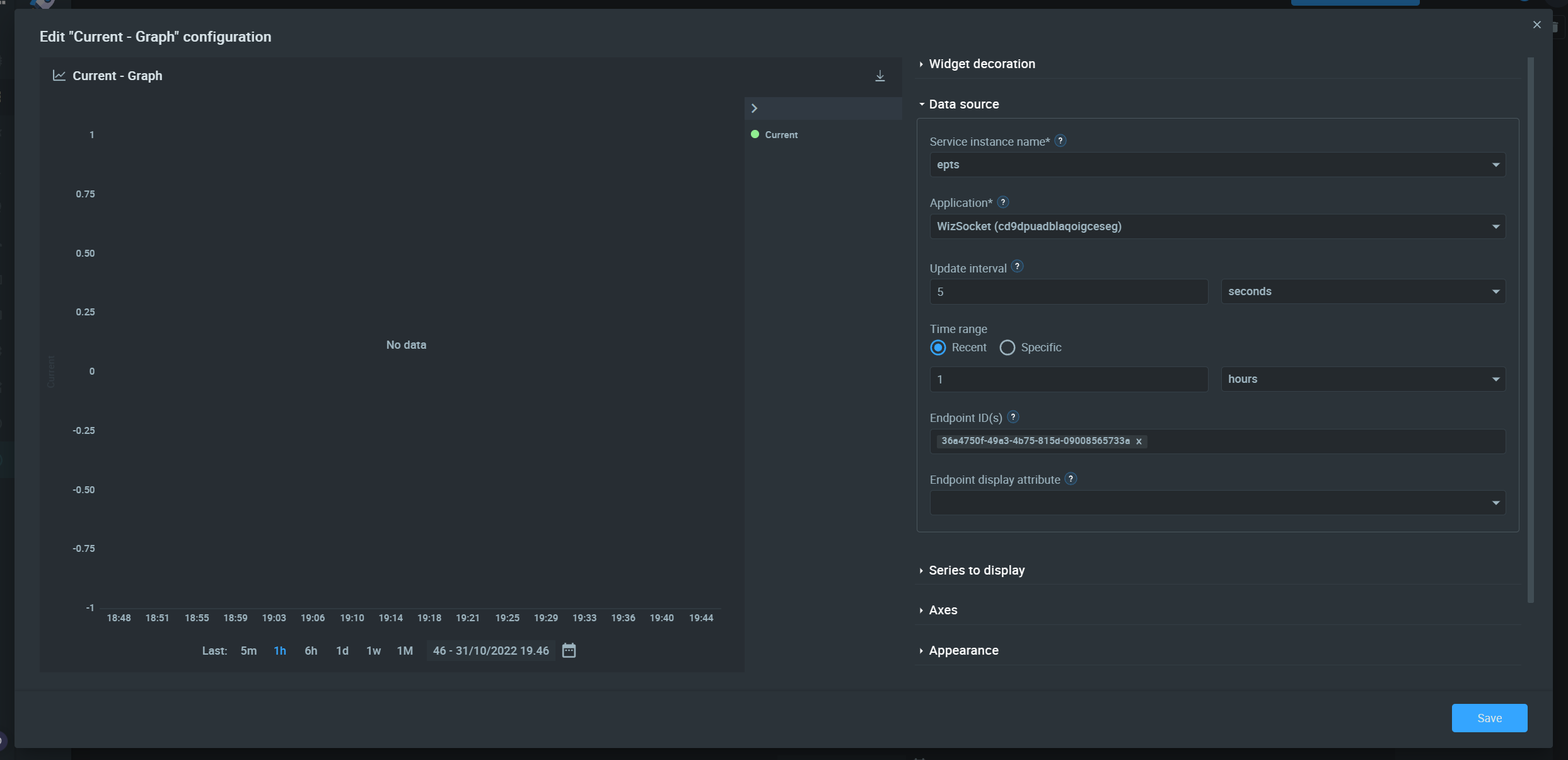Select the 1M time range
This screenshot has height=760, width=1568.
(405, 650)
